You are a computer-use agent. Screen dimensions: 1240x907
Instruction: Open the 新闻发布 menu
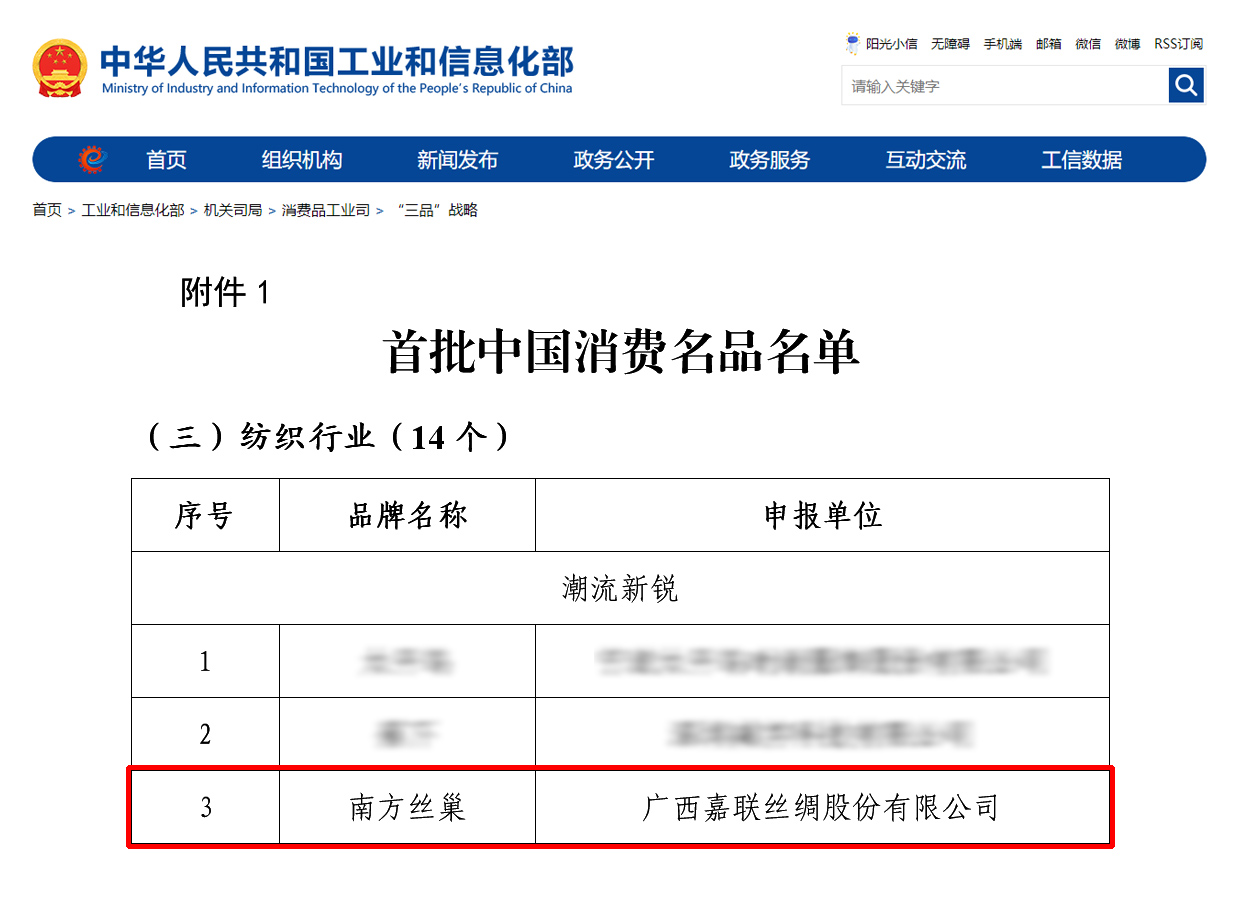pos(457,160)
